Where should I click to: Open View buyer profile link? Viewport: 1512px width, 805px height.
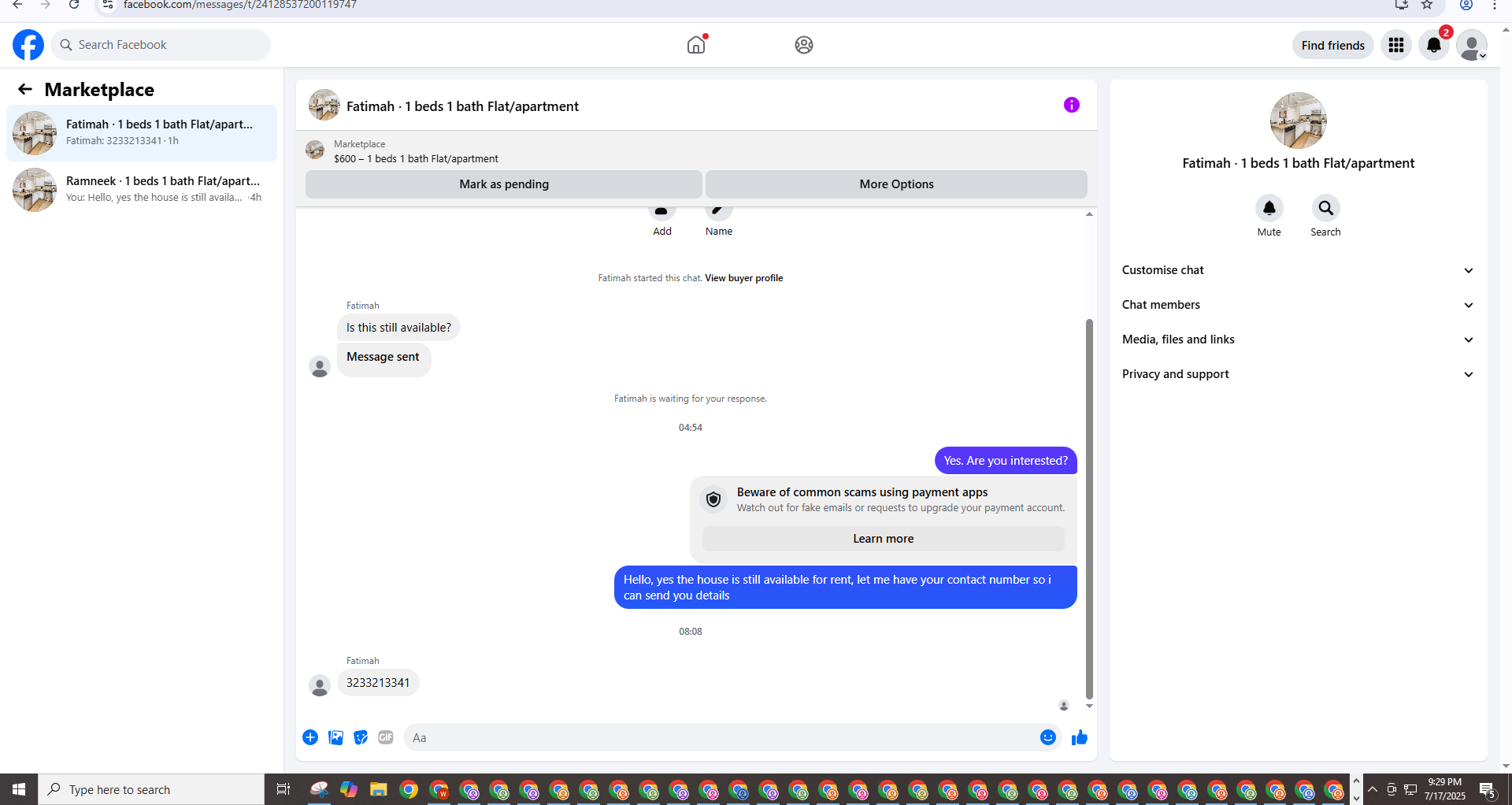point(743,278)
